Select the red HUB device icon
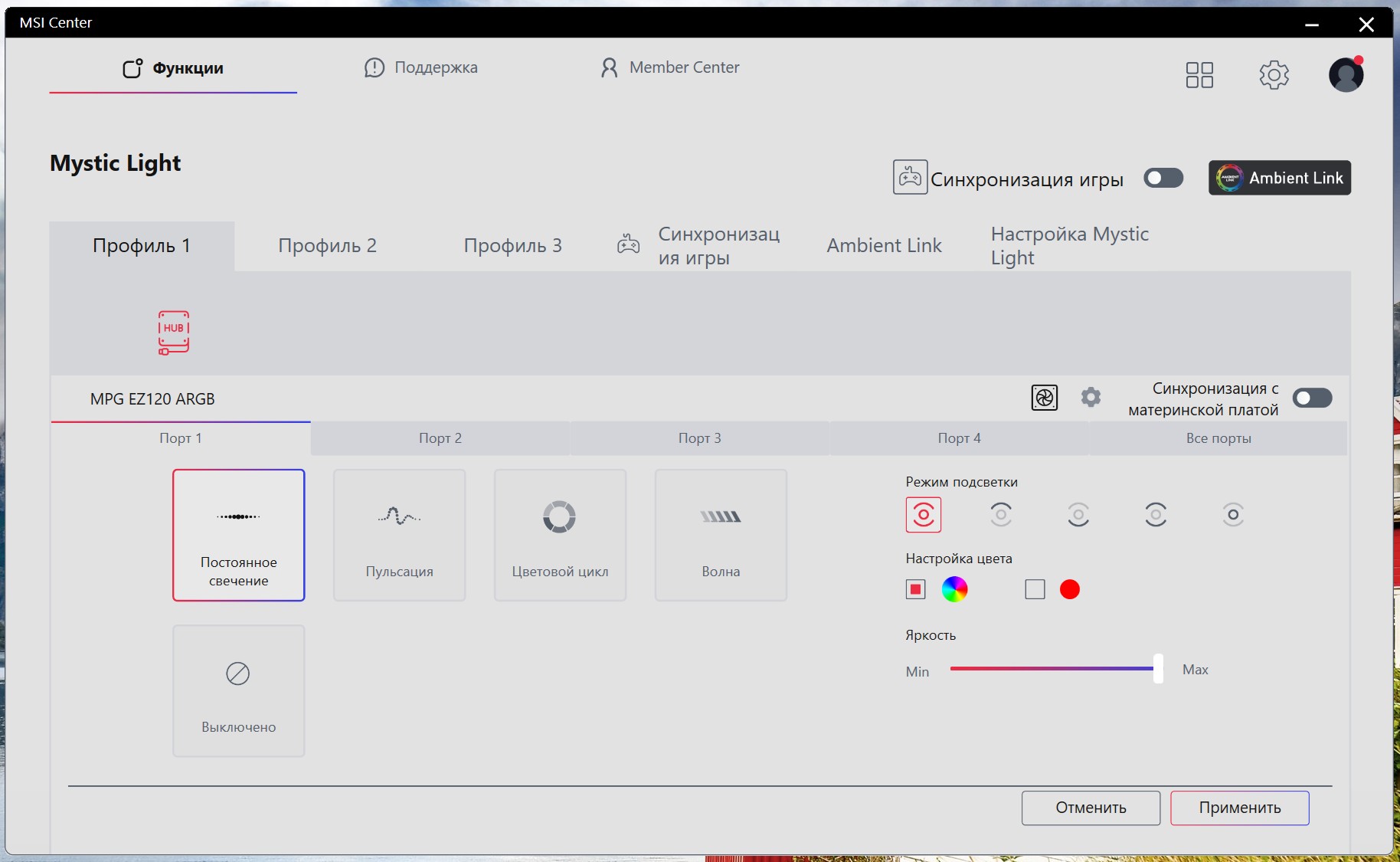Screen dimensions: 1400x862 (174, 333)
